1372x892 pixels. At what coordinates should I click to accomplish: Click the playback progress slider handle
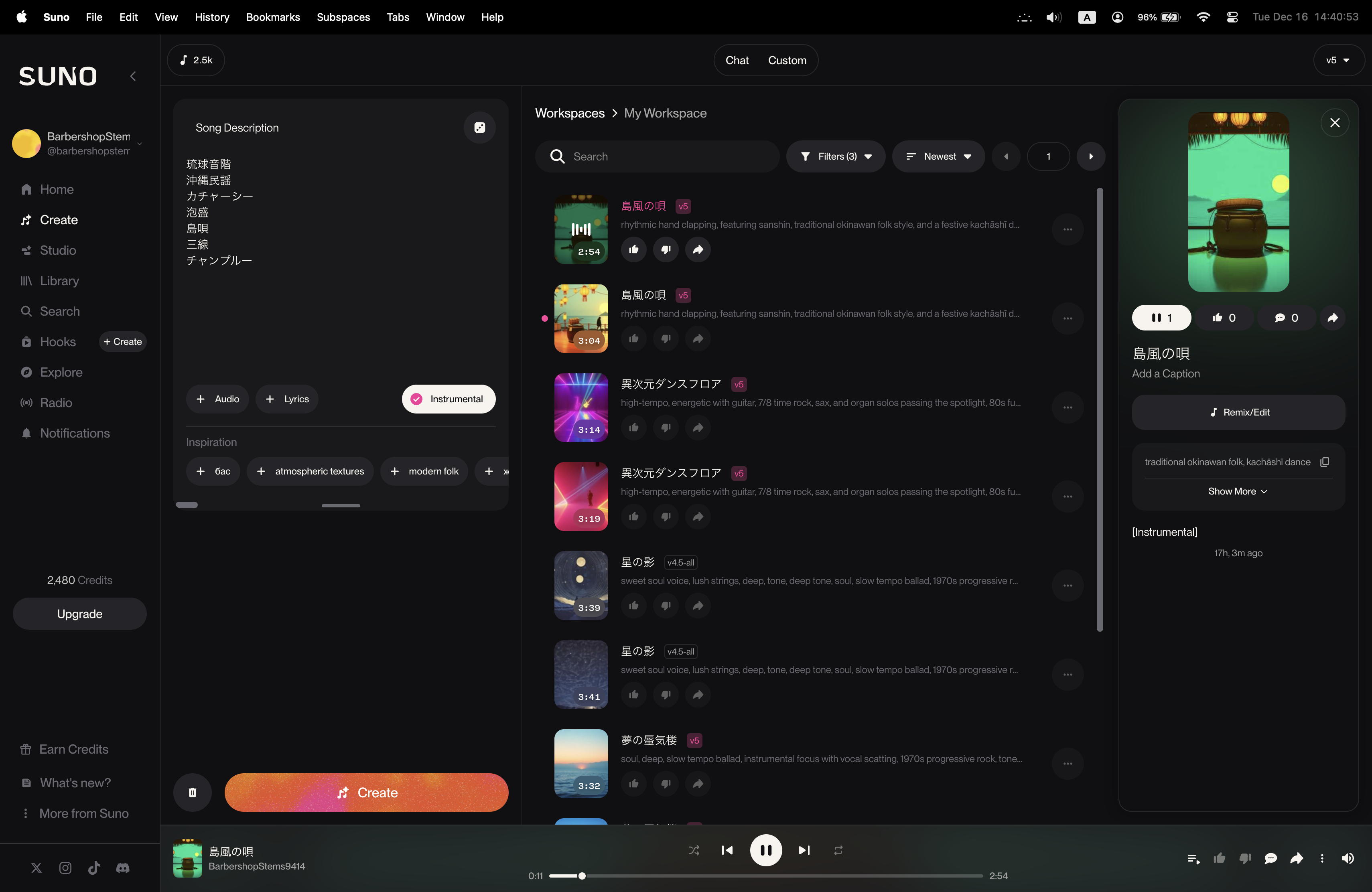pos(582,876)
